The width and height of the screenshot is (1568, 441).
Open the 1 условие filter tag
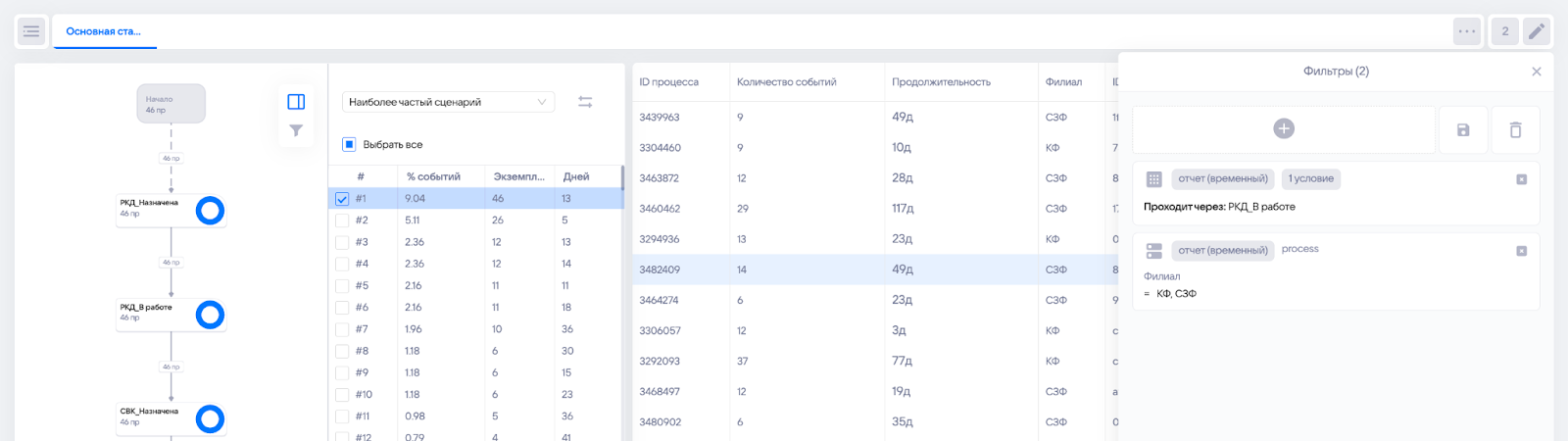(x=1311, y=179)
